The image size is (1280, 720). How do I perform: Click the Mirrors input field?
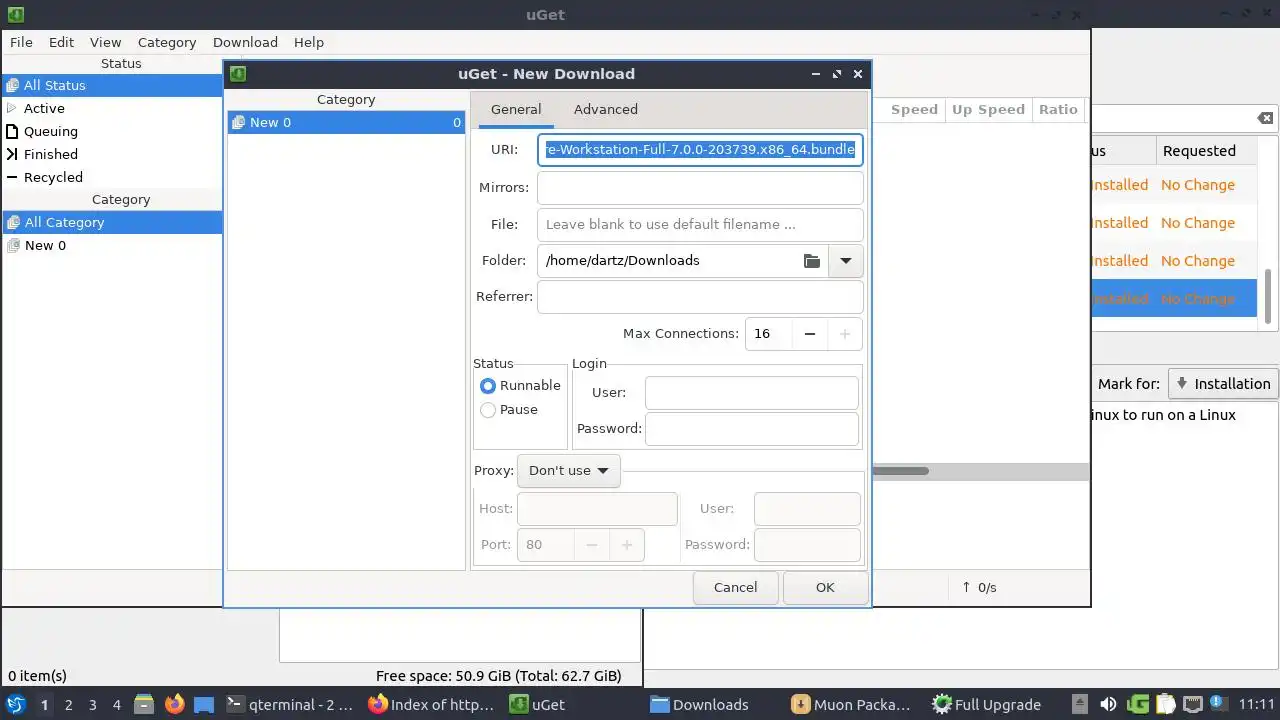700,187
